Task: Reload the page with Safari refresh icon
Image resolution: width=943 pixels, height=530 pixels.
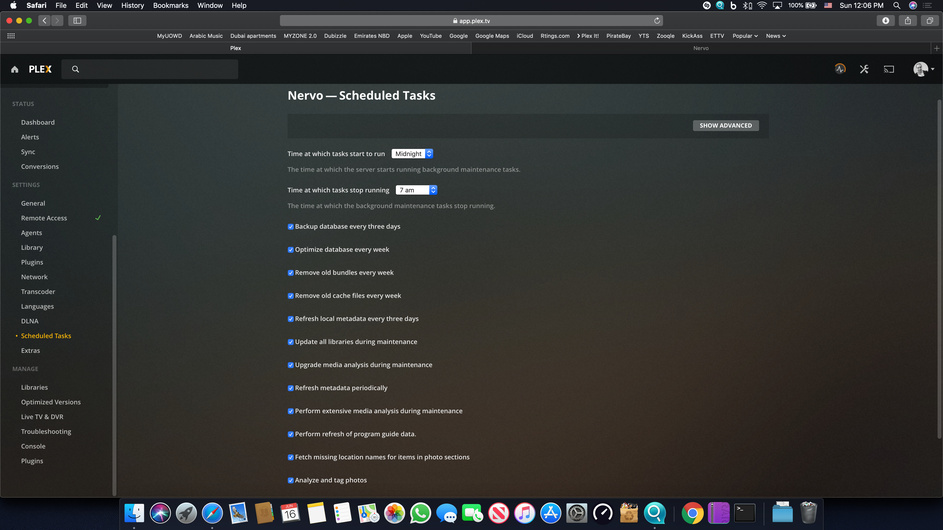Action: click(657, 20)
